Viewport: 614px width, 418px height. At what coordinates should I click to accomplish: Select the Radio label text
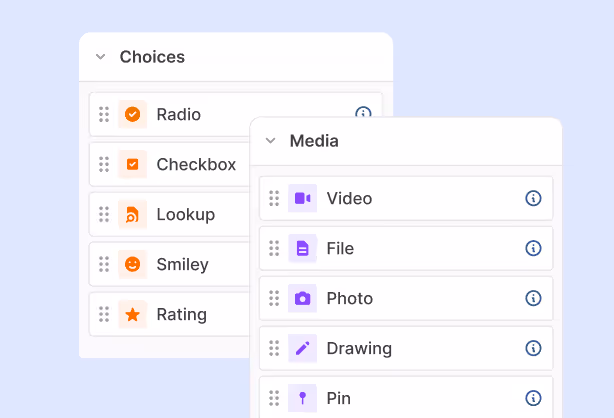pos(179,114)
